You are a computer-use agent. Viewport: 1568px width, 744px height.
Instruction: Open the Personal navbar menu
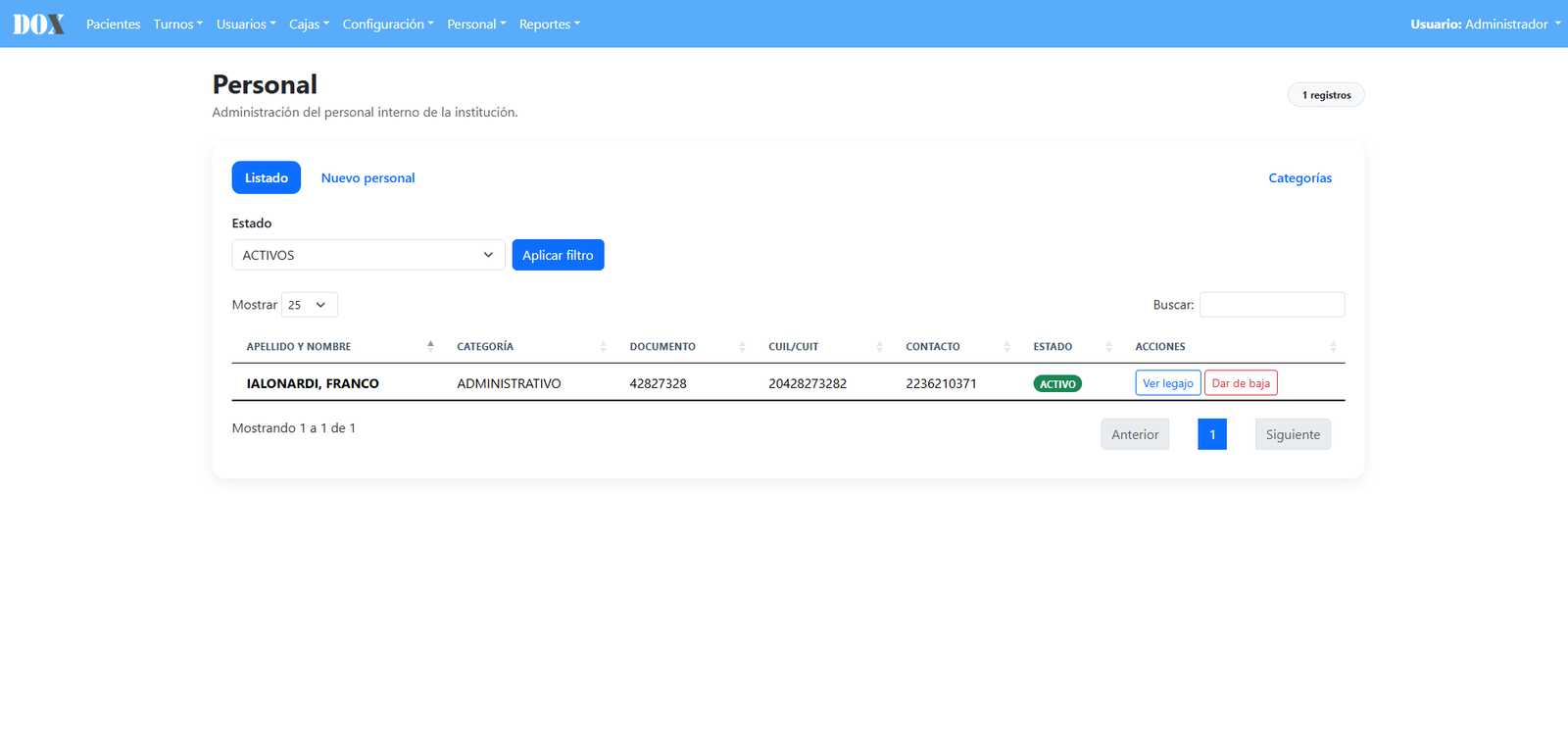[x=476, y=24]
